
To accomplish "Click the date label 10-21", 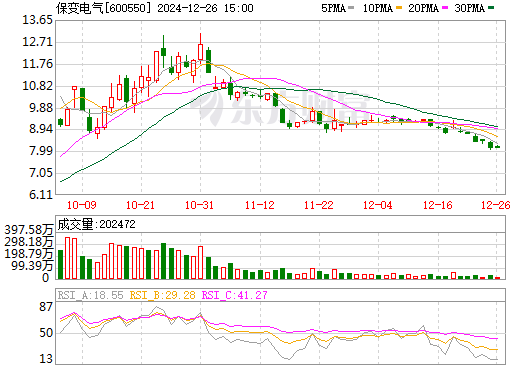I will point(140,205).
